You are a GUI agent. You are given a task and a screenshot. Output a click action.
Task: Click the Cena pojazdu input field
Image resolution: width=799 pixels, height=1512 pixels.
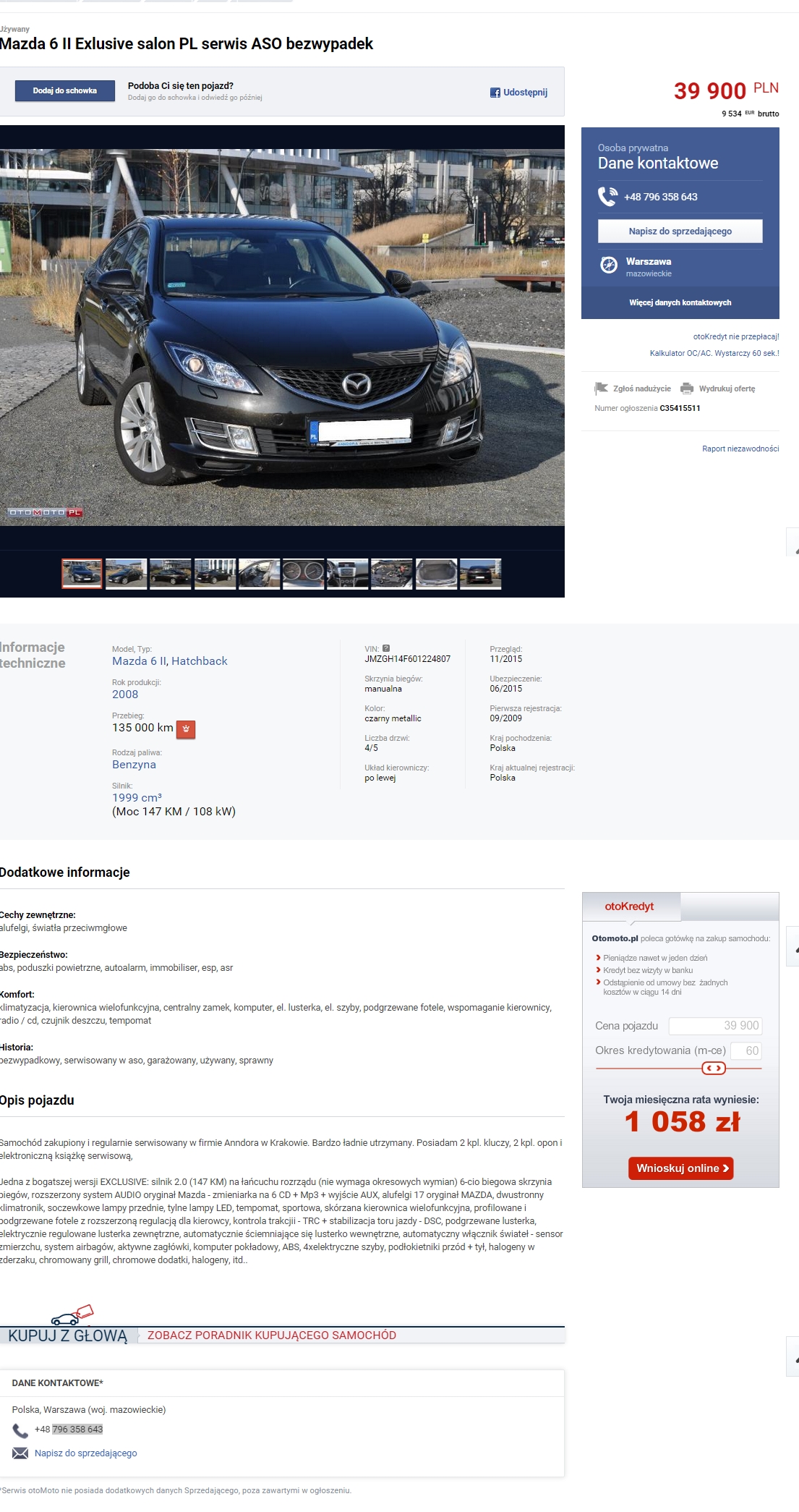[714, 1025]
